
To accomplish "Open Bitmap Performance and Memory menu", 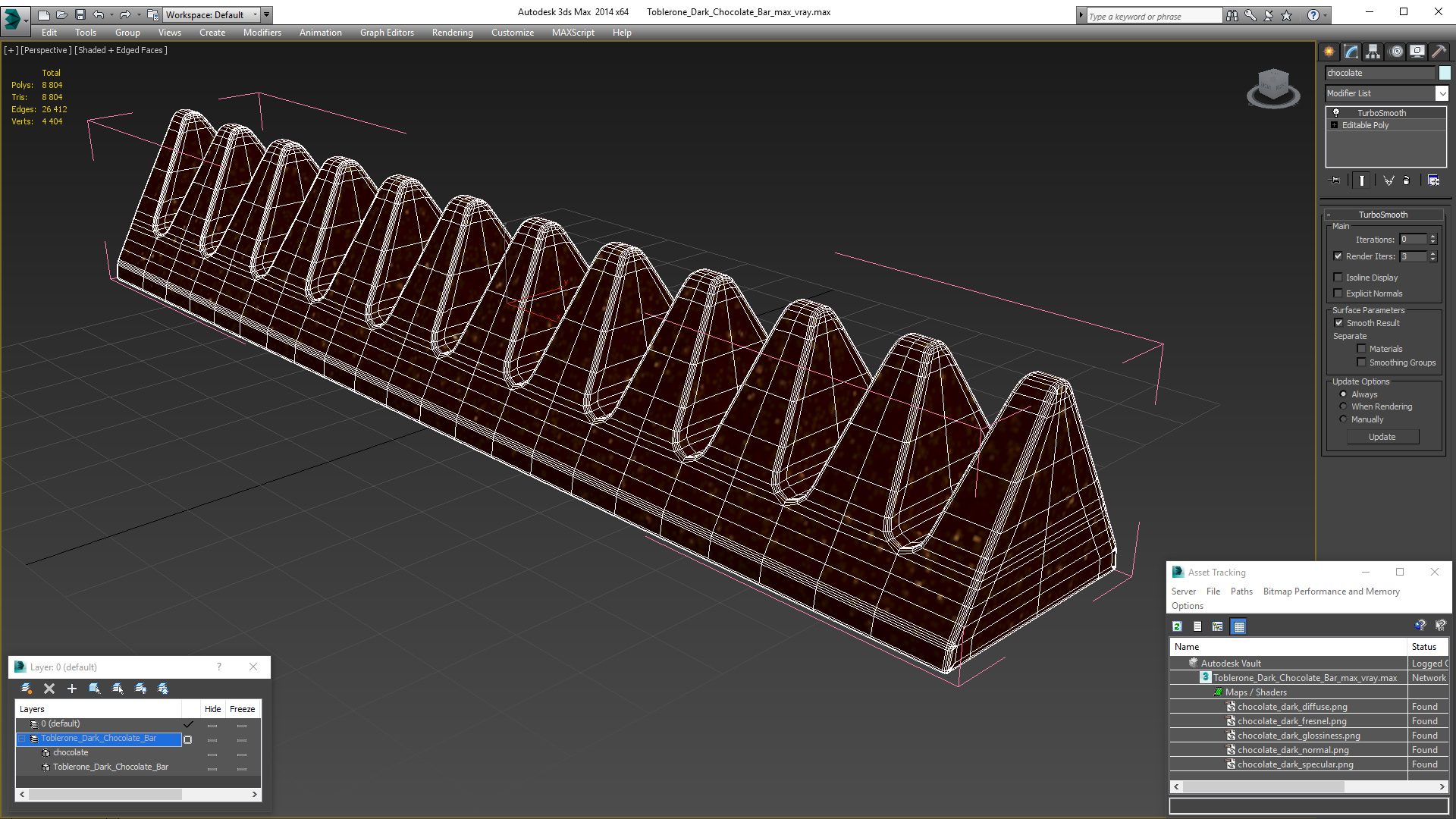I will 1331,591.
